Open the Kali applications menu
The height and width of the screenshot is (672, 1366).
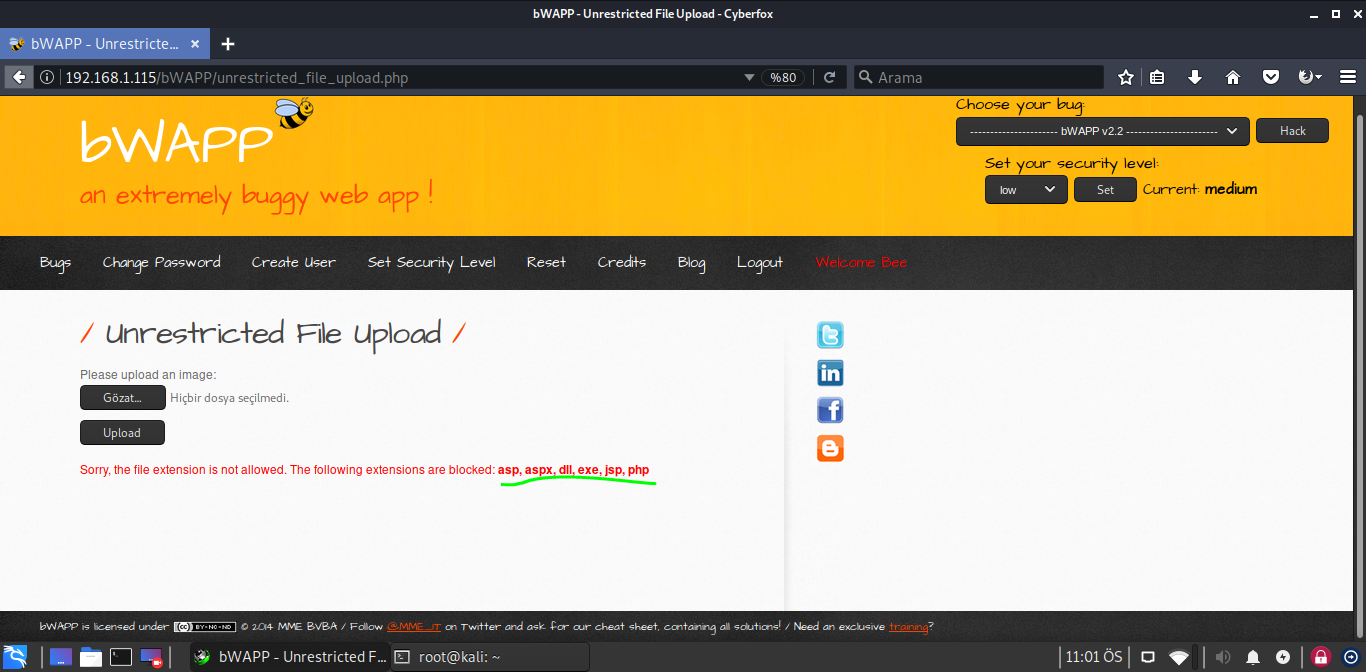[x=16, y=657]
